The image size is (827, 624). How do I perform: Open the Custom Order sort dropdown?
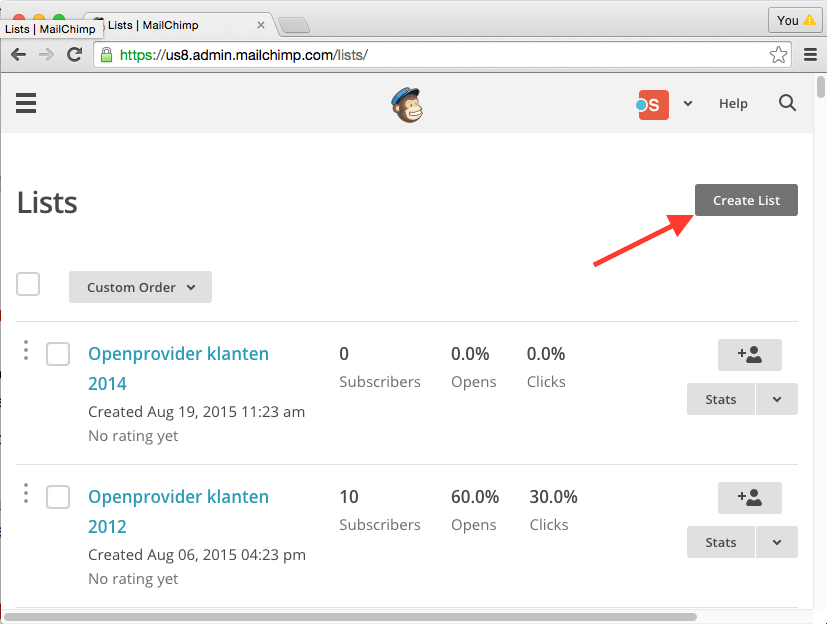[x=140, y=287]
